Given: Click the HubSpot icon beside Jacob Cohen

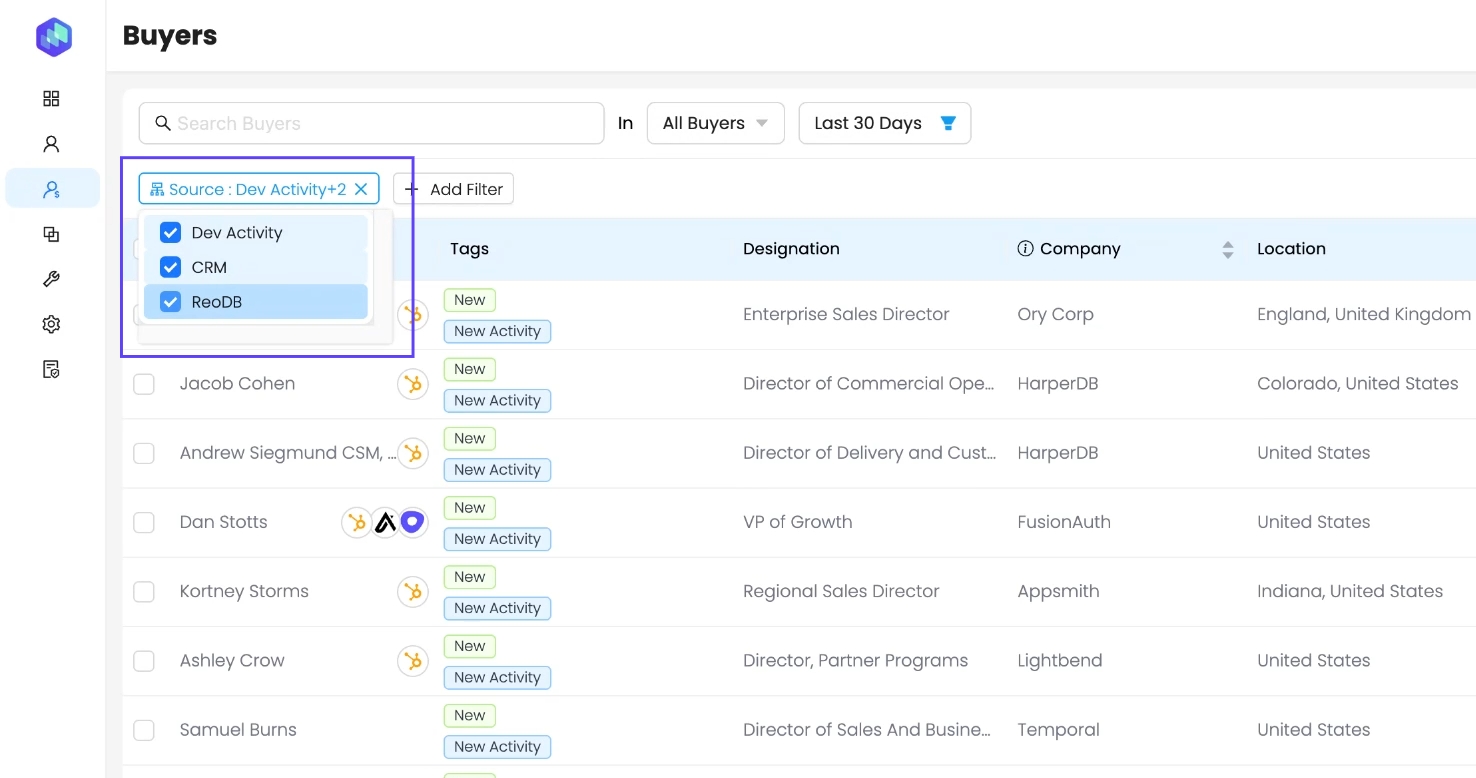Looking at the screenshot, I should [x=412, y=384].
